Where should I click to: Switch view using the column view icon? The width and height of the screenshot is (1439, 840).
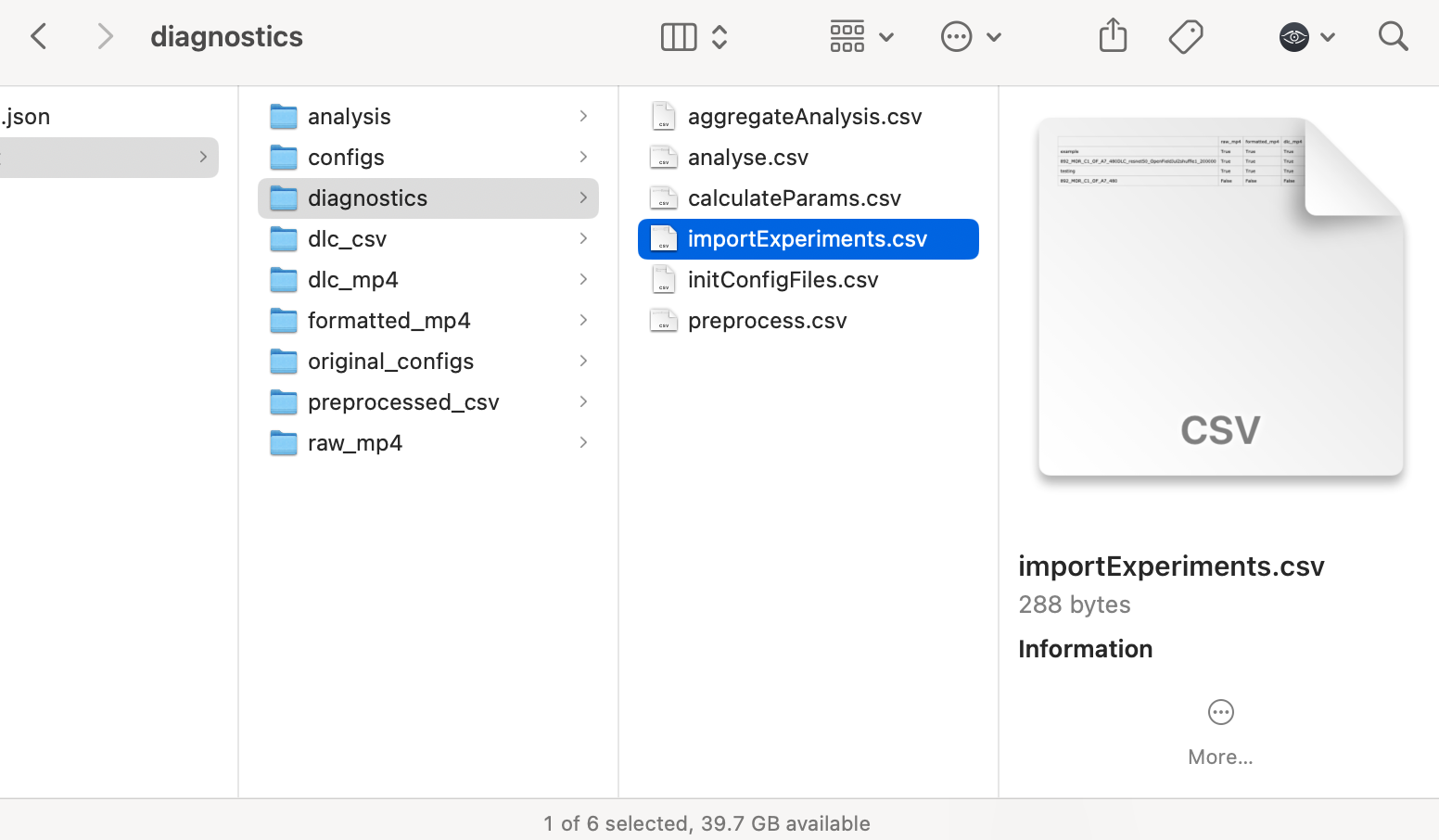[x=679, y=37]
